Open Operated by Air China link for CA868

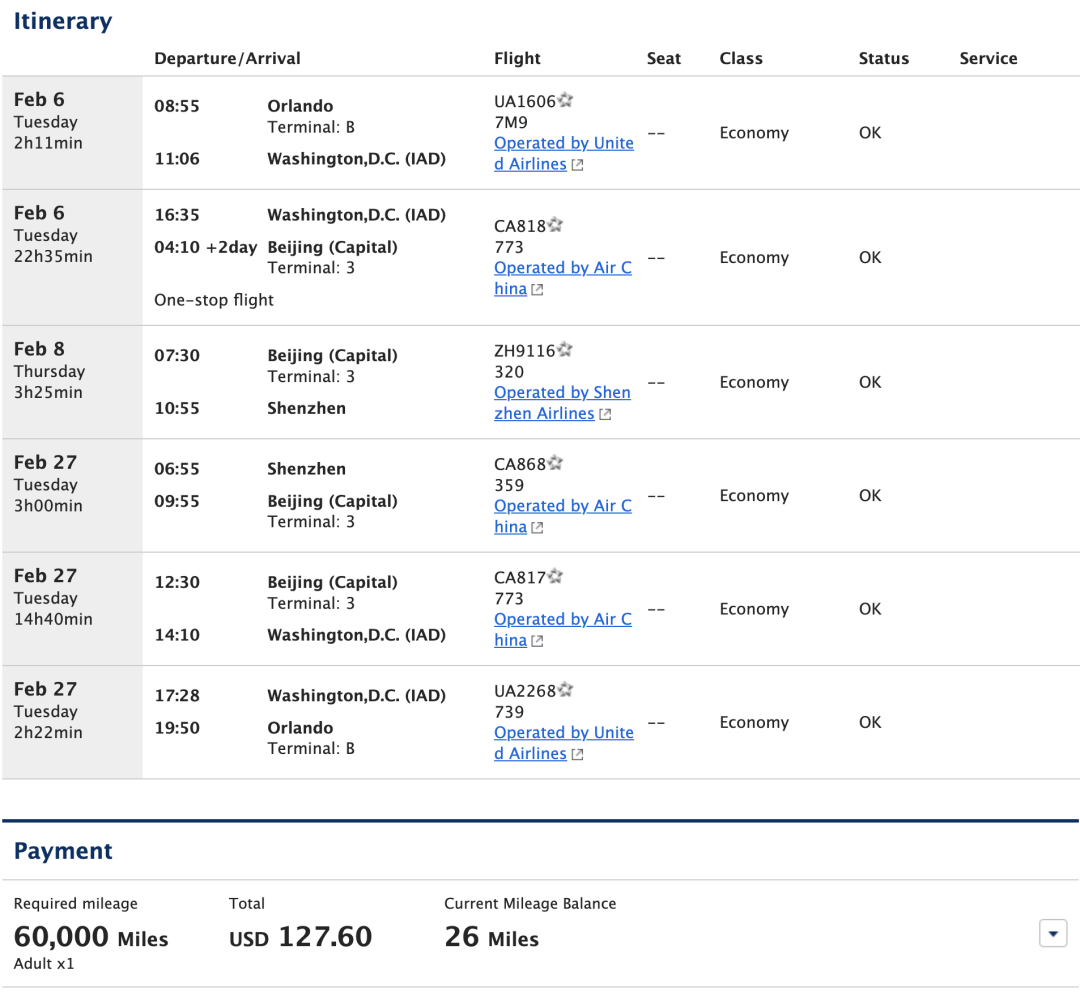coord(563,517)
